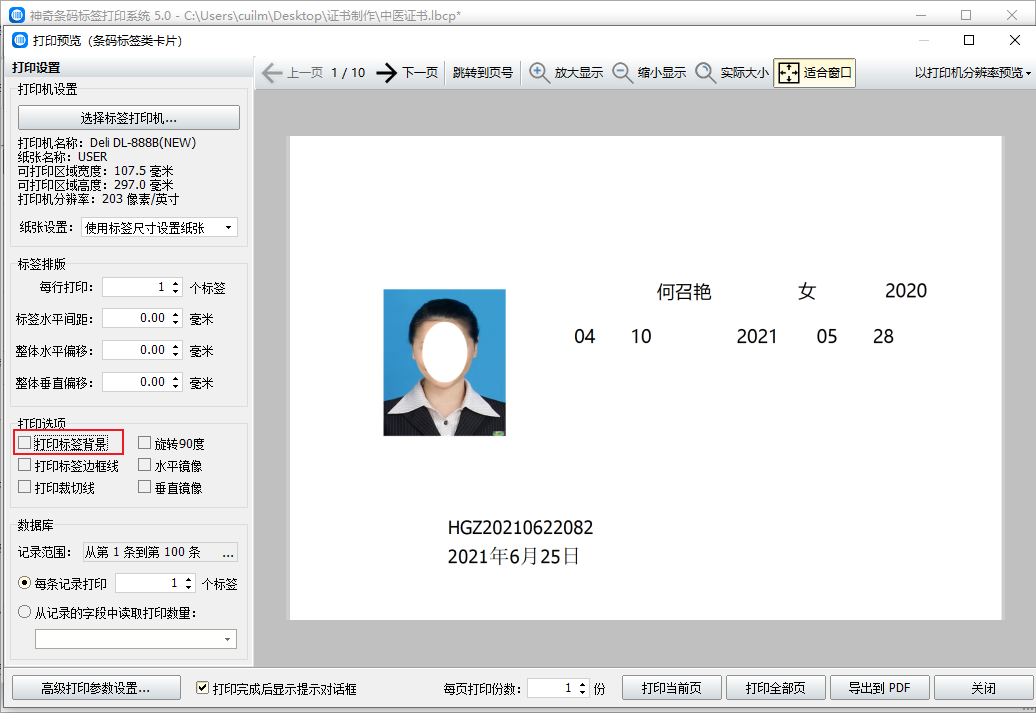Click 适合窗口 toolbar label
The height and width of the screenshot is (713, 1036).
pos(827,73)
